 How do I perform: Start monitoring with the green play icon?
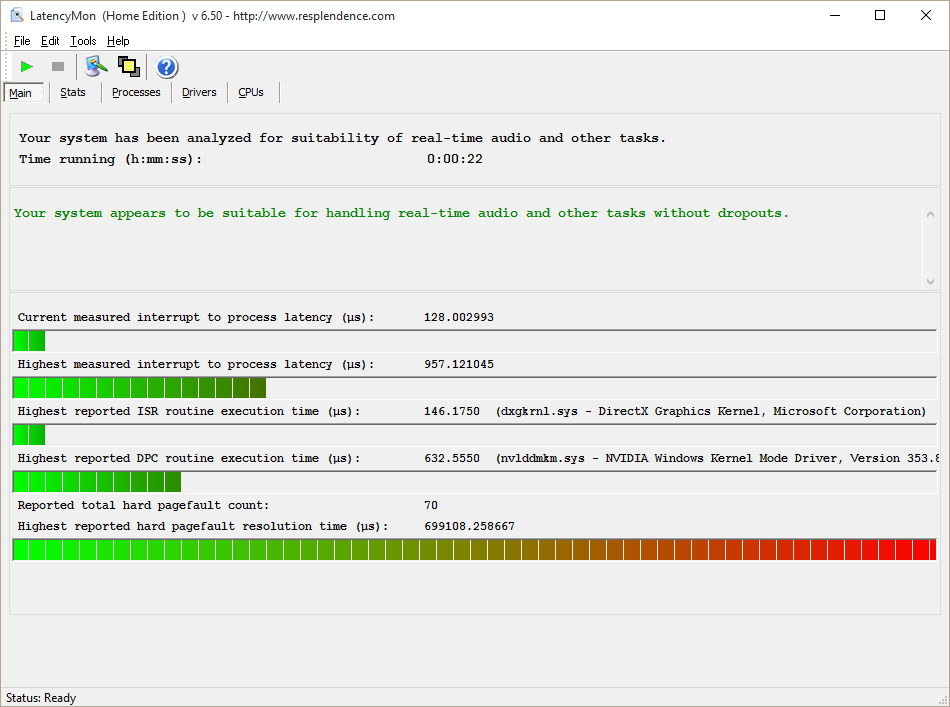[x=27, y=67]
